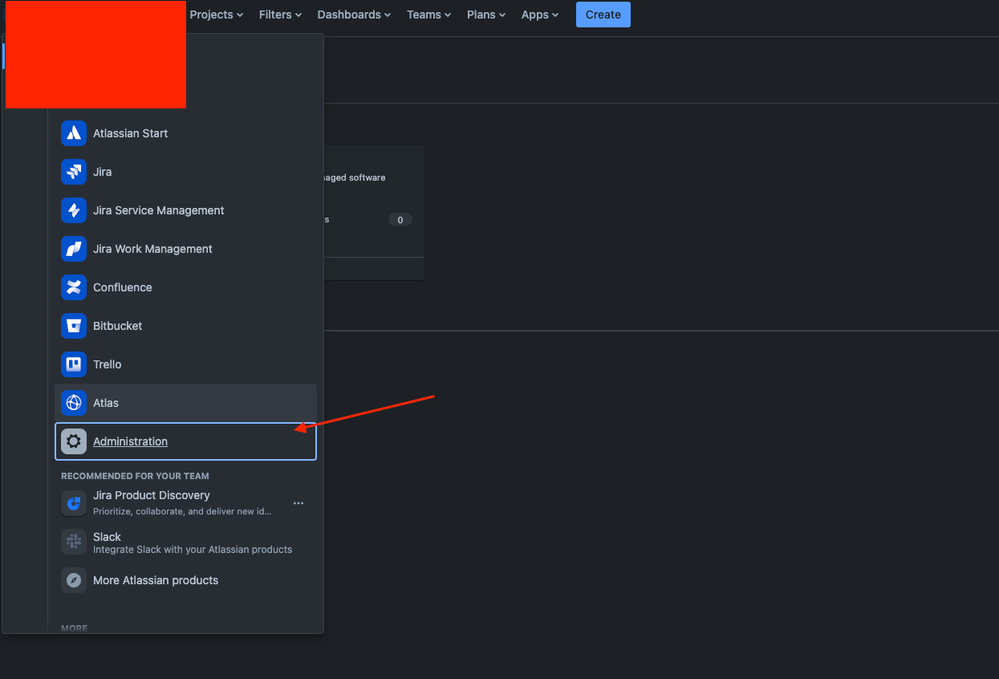999x679 pixels.
Task: Open Atlassian Start from the switcher
Action: pos(185,133)
